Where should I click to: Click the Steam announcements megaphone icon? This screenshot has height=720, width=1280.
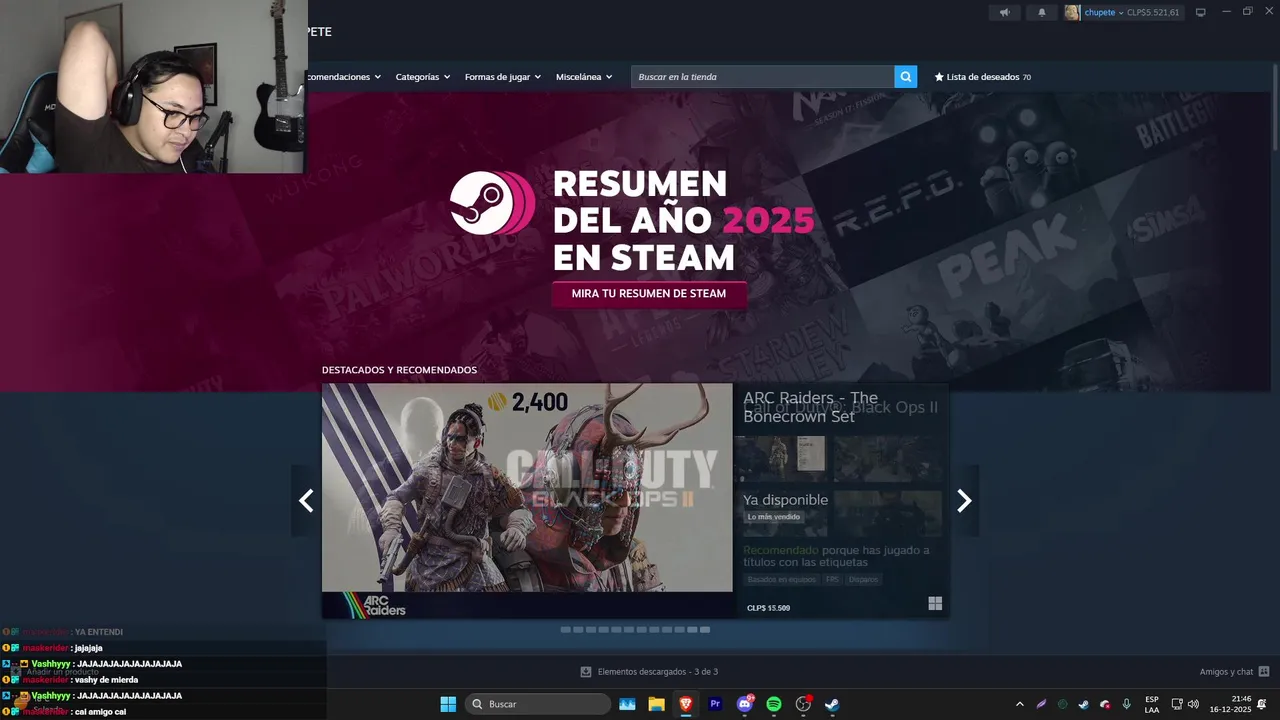(1005, 12)
